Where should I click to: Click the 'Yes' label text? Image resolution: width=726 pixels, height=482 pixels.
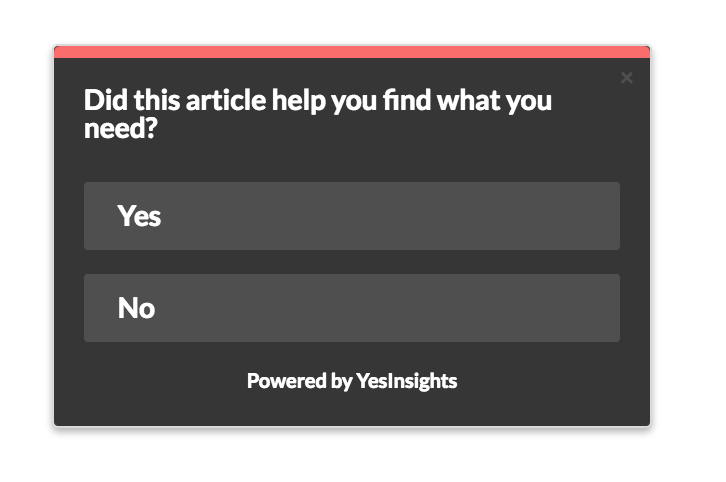click(x=139, y=216)
